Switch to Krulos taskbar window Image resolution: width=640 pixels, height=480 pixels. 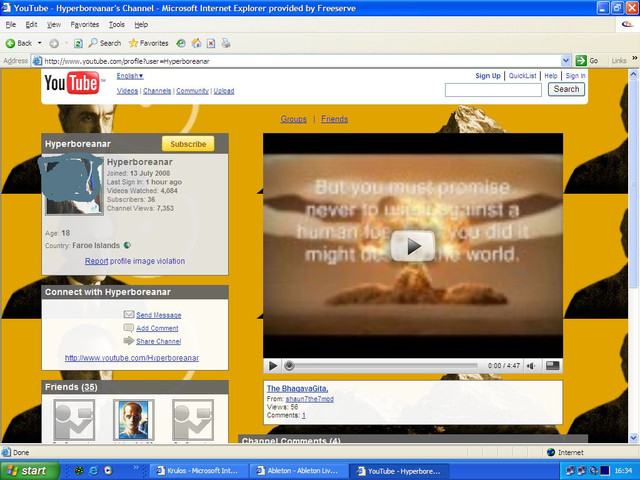(201, 471)
